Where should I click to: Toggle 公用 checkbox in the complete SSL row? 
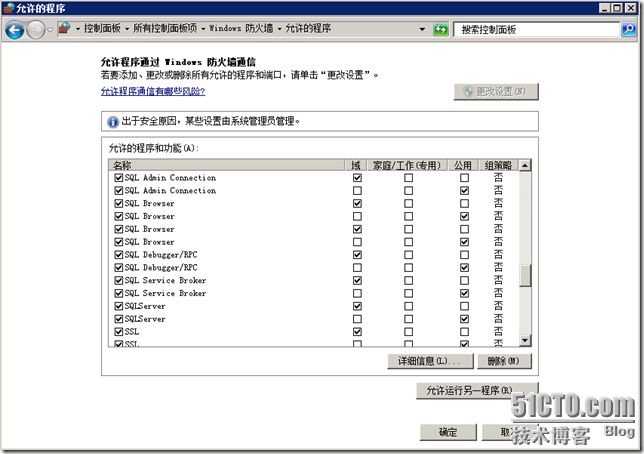tap(464, 332)
